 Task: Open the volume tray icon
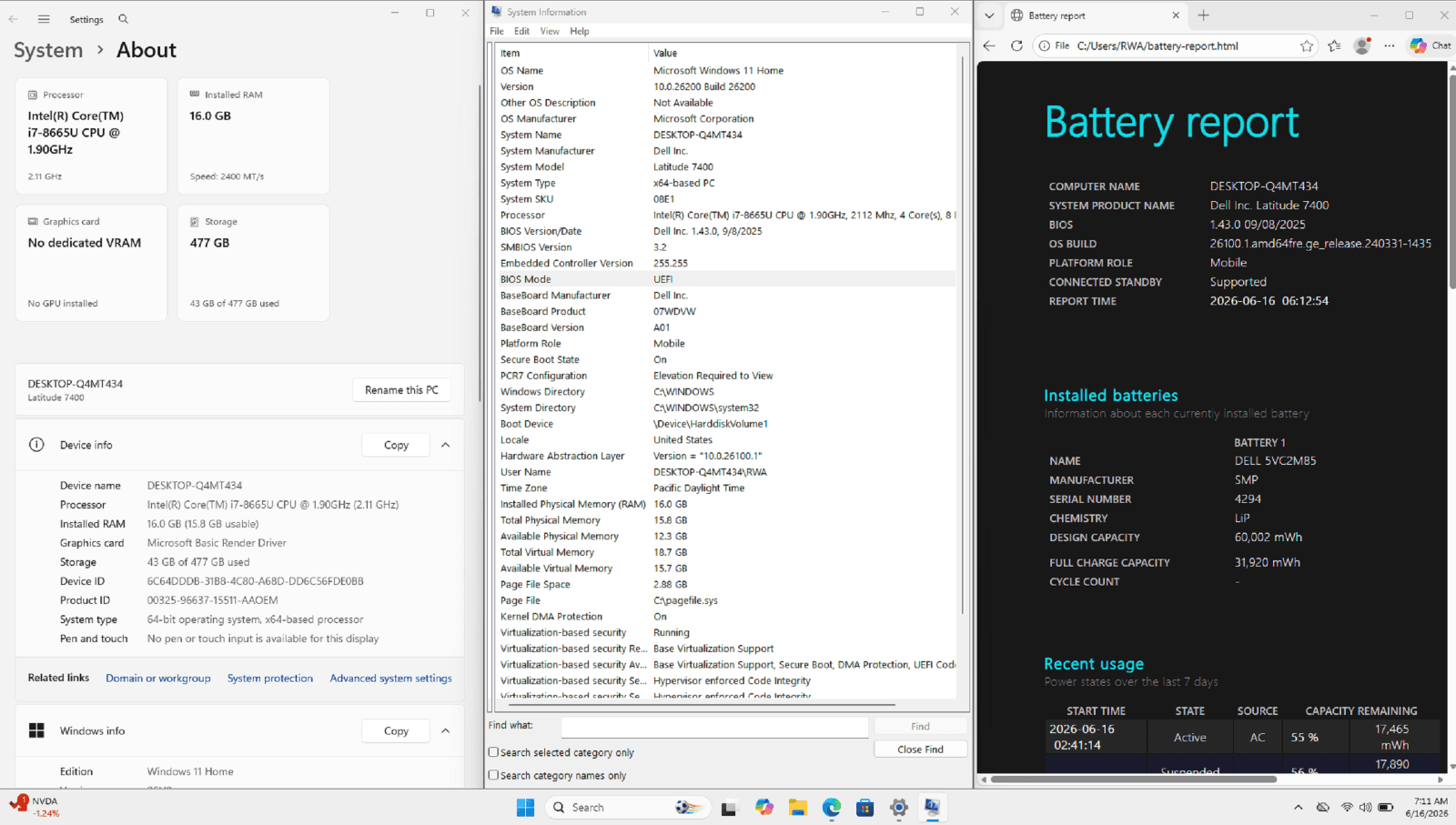coord(1366,808)
